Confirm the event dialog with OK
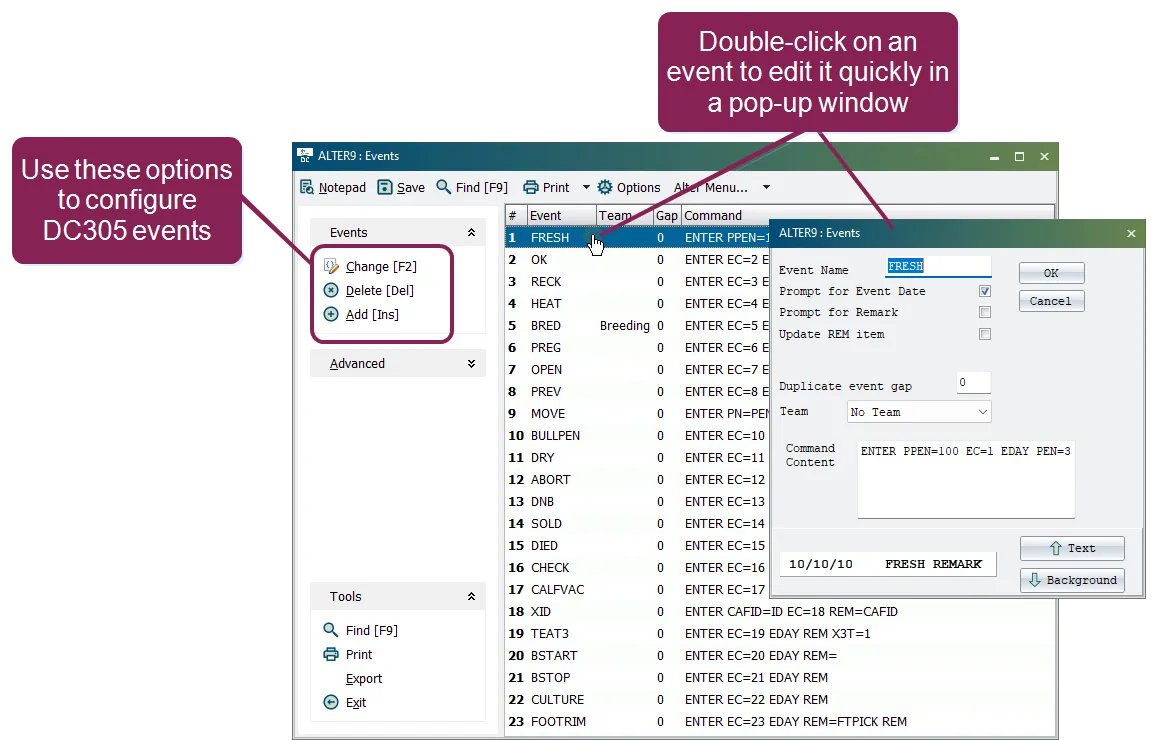 pyautogui.click(x=1052, y=273)
